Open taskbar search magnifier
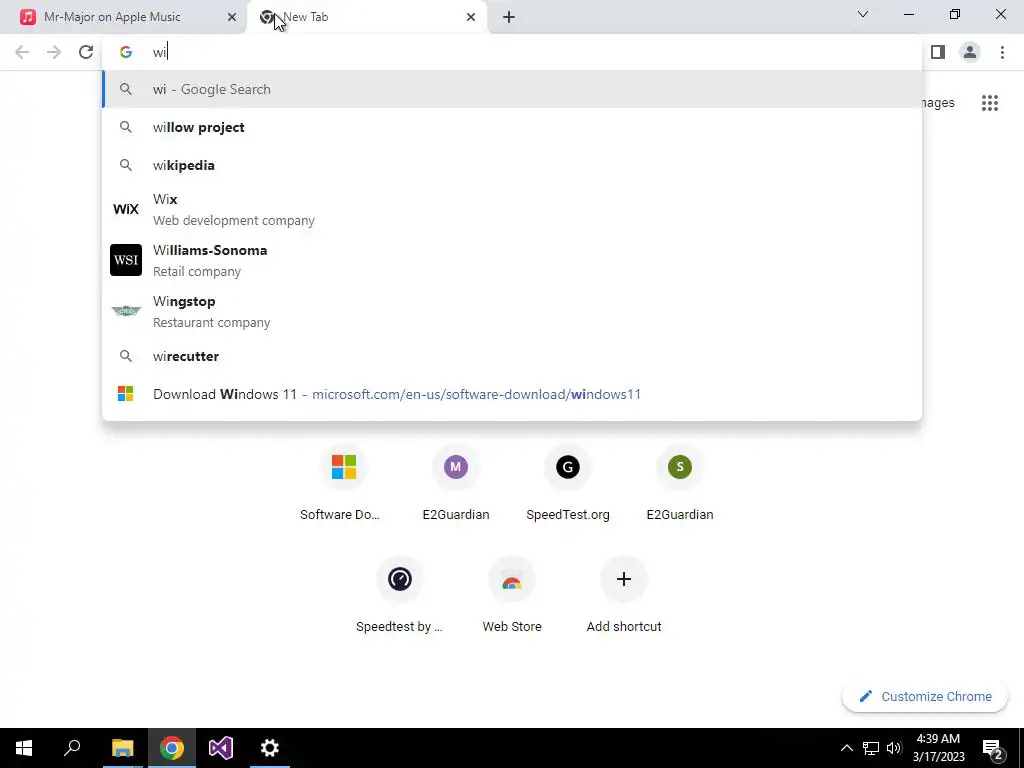Viewport: 1024px width, 768px height. [x=72, y=748]
